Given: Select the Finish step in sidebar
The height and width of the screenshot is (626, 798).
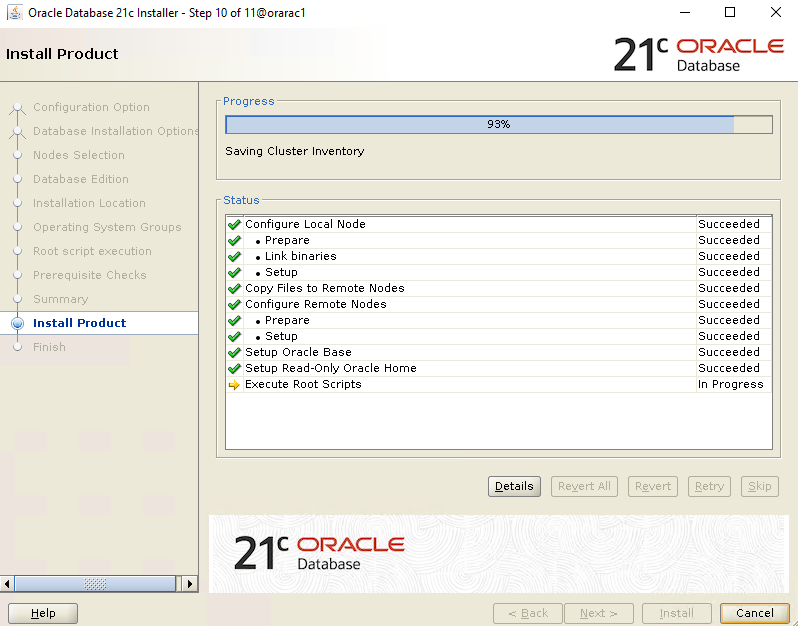Looking at the screenshot, I should (49, 347).
